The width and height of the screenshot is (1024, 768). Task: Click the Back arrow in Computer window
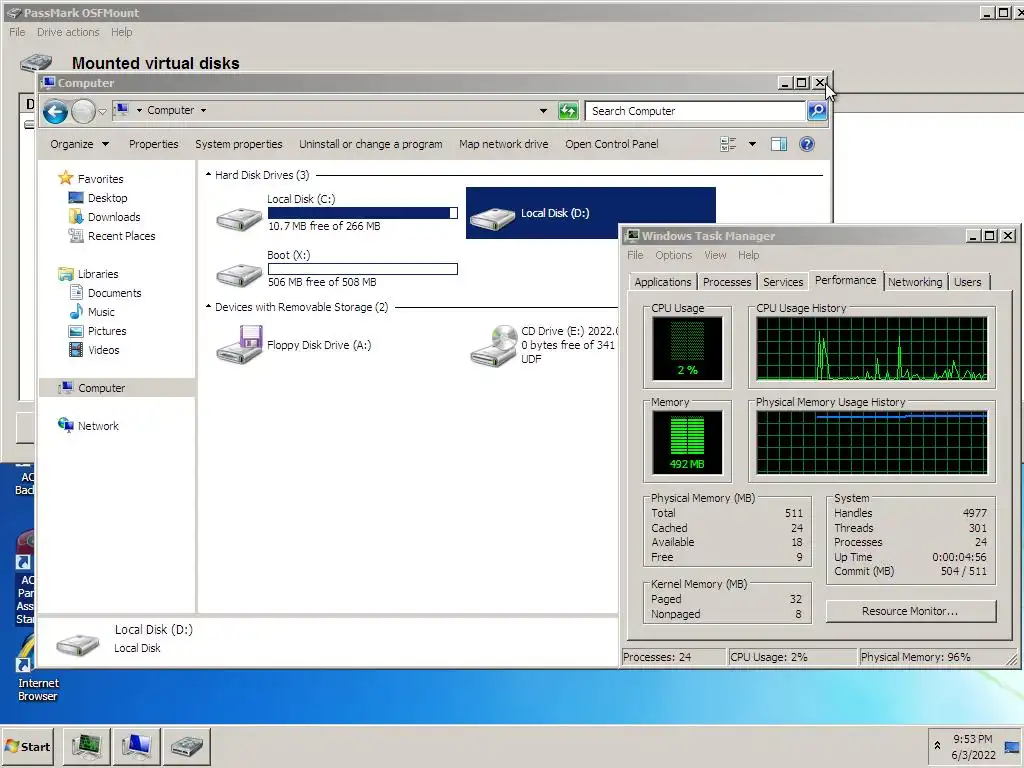(56, 112)
